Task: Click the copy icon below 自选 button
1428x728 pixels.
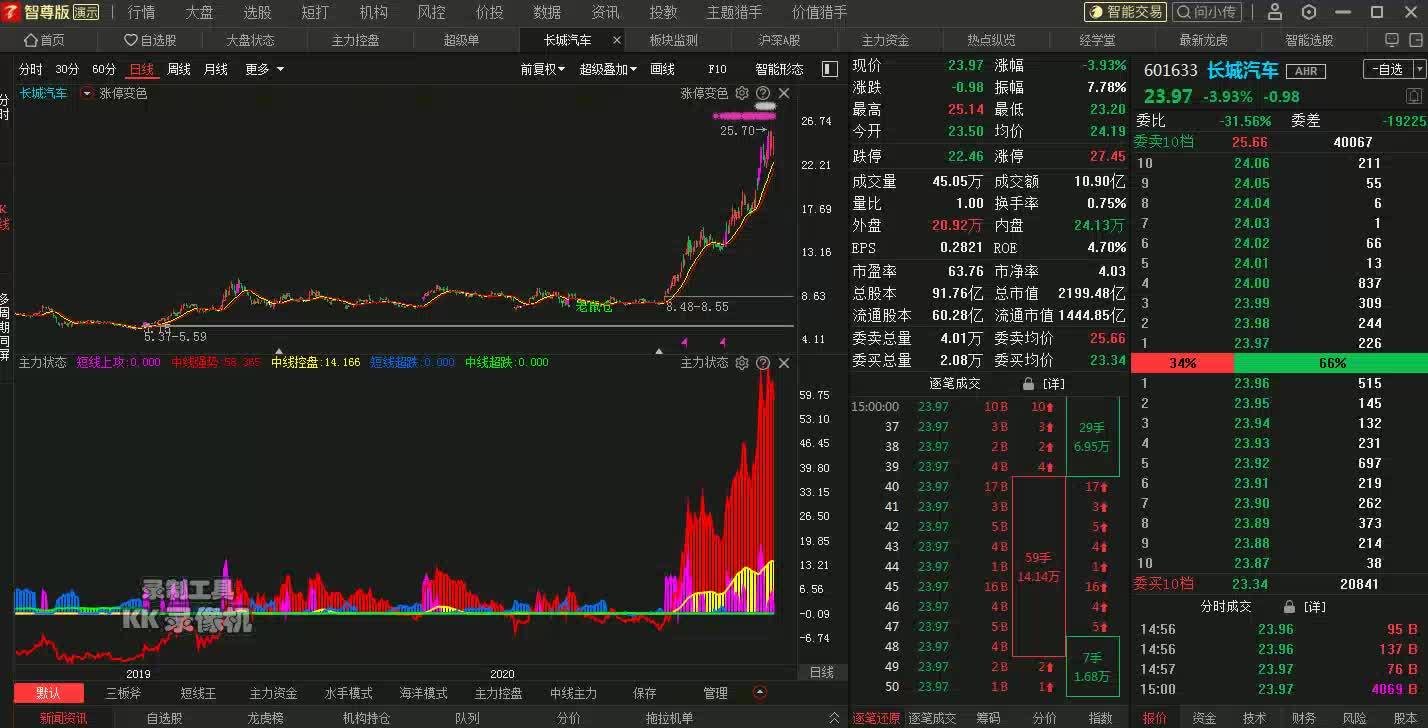Action: (1414, 96)
